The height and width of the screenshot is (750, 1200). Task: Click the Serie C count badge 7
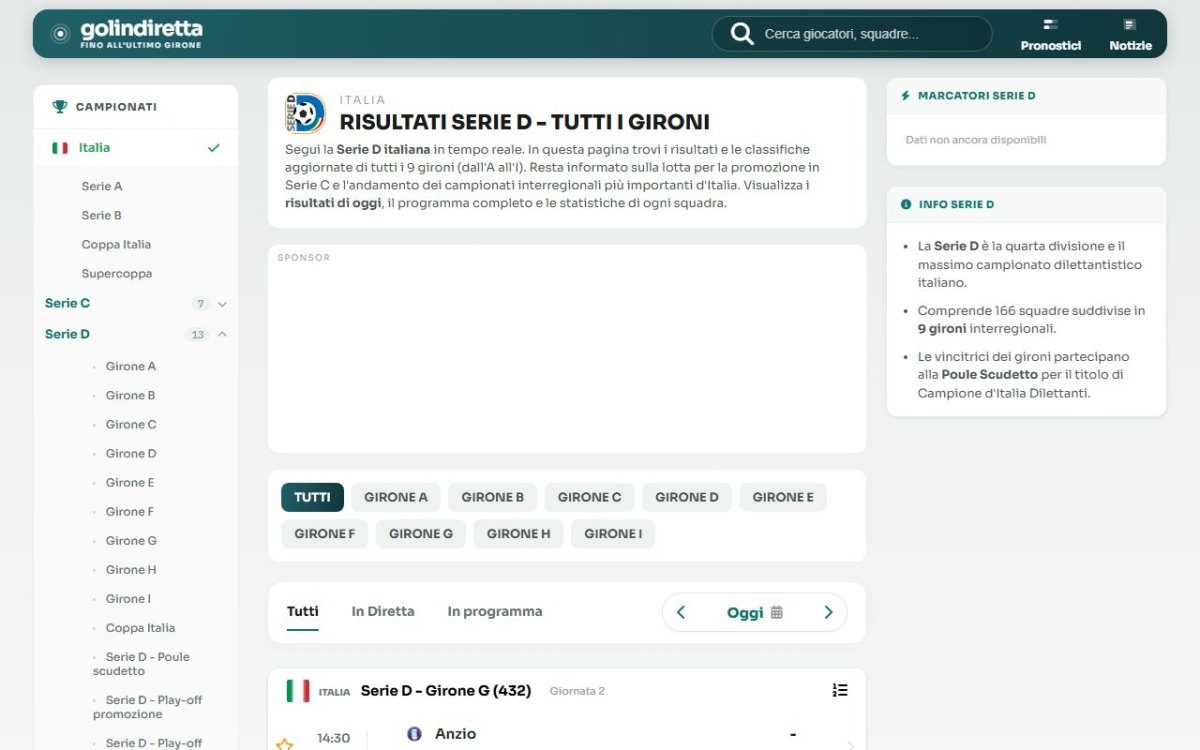[200, 304]
